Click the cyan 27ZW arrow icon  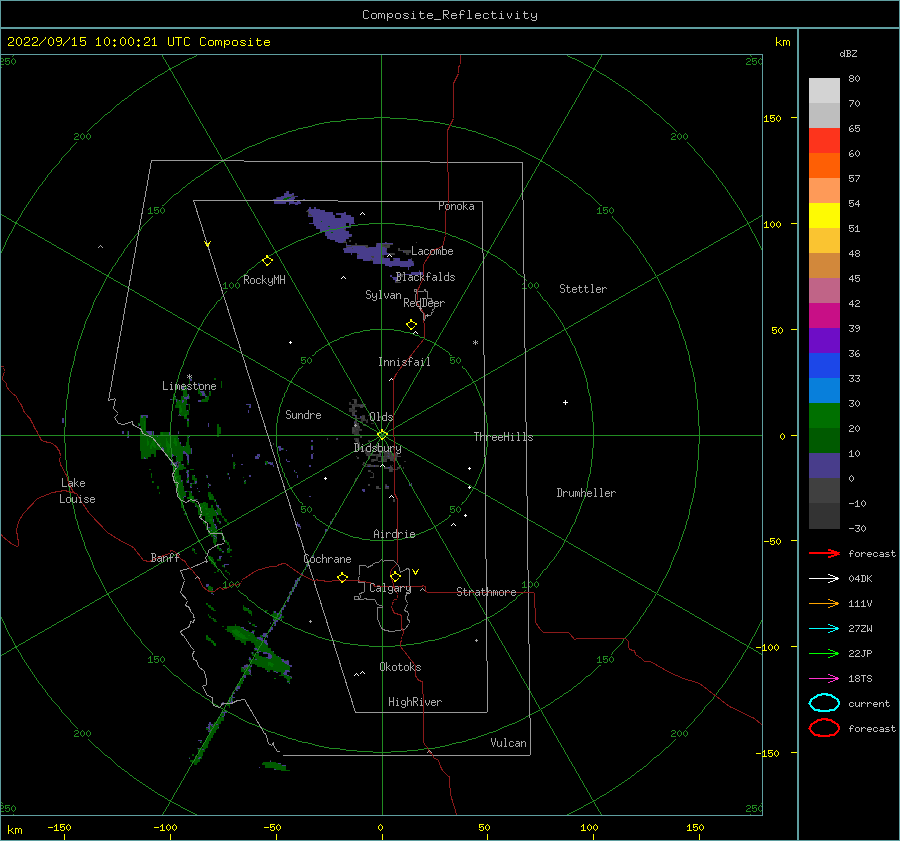(x=824, y=629)
